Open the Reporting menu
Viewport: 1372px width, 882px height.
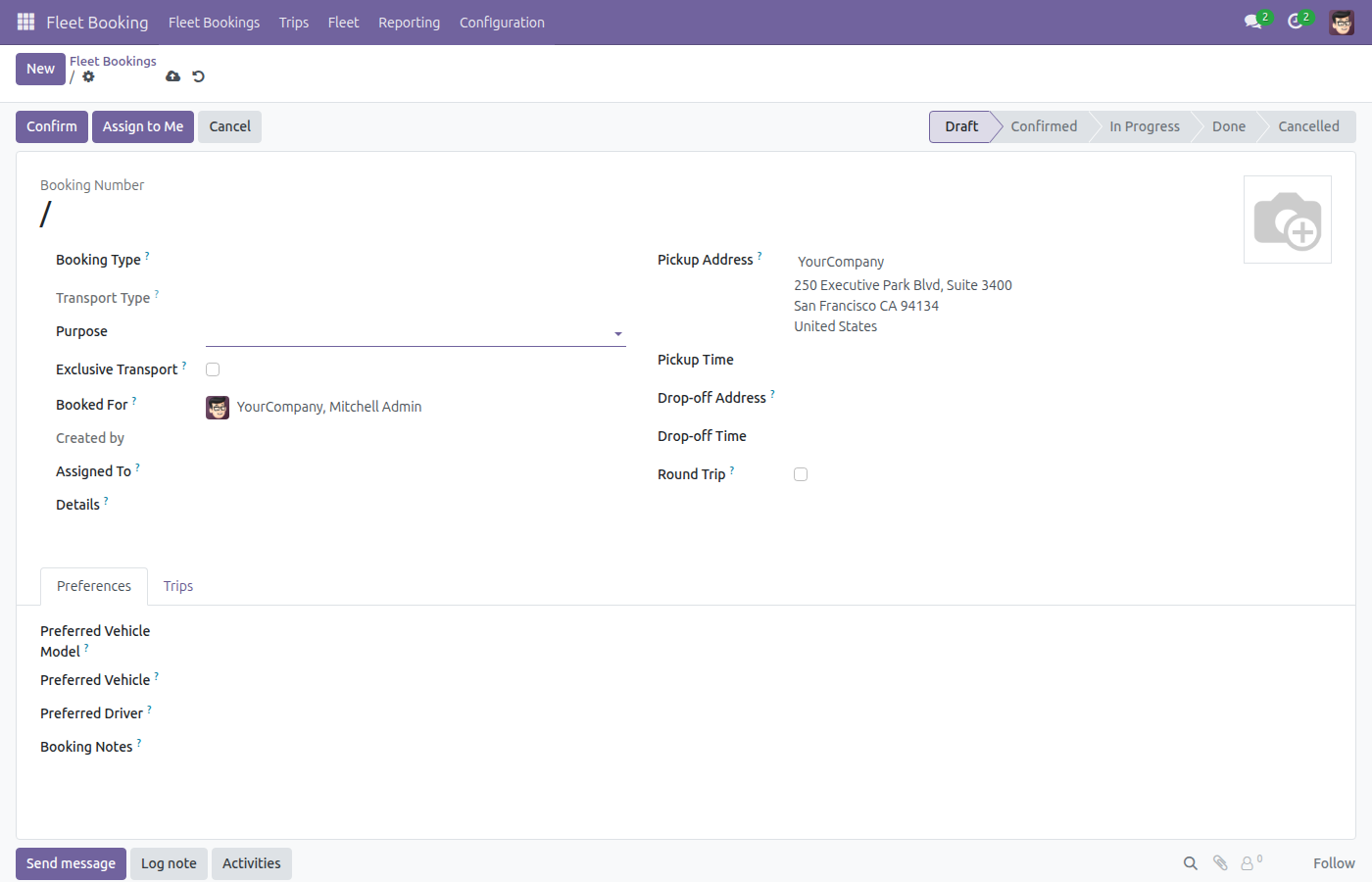click(x=410, y=23)
